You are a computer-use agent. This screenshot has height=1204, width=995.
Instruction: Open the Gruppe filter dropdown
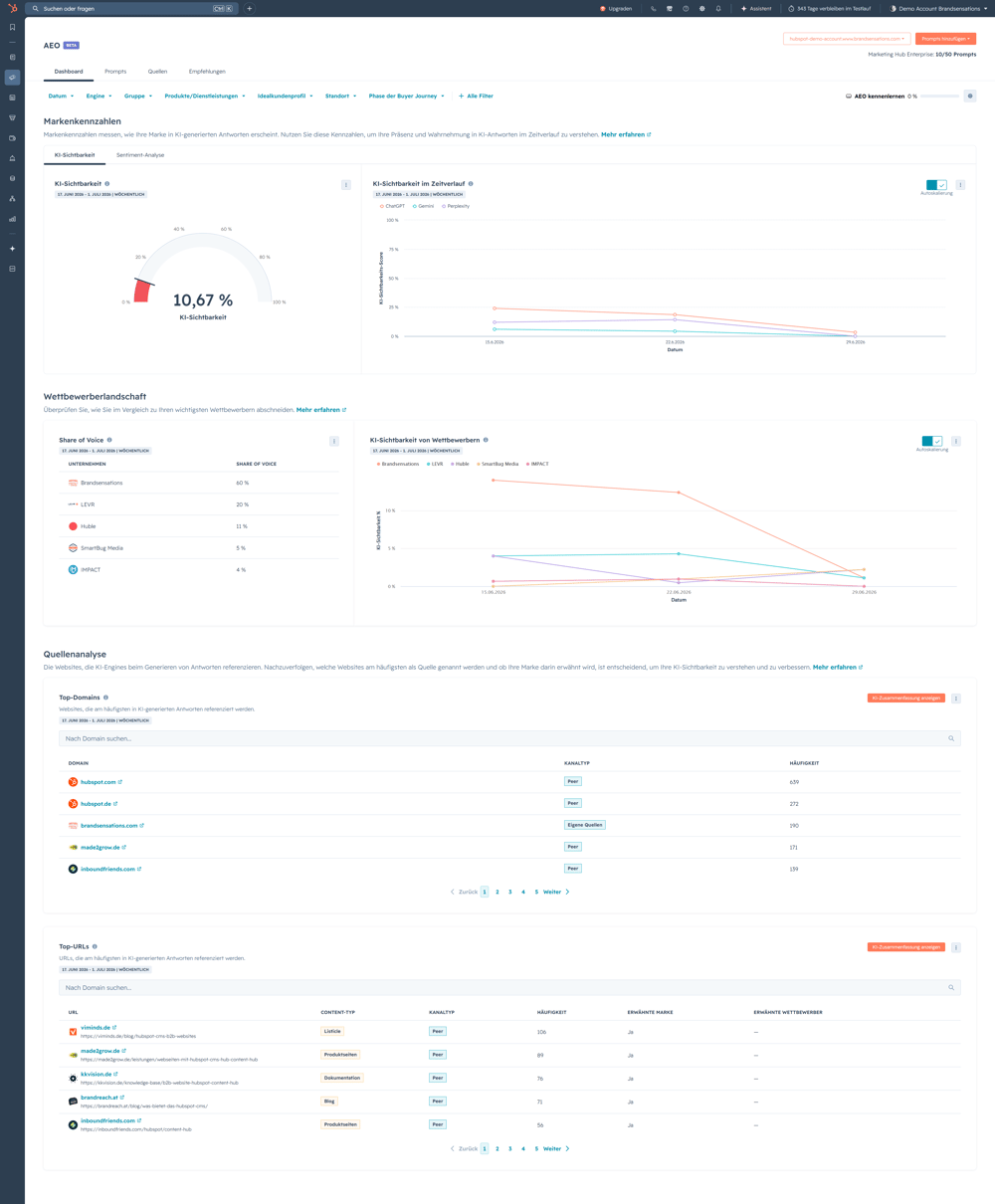click(138, 97)
